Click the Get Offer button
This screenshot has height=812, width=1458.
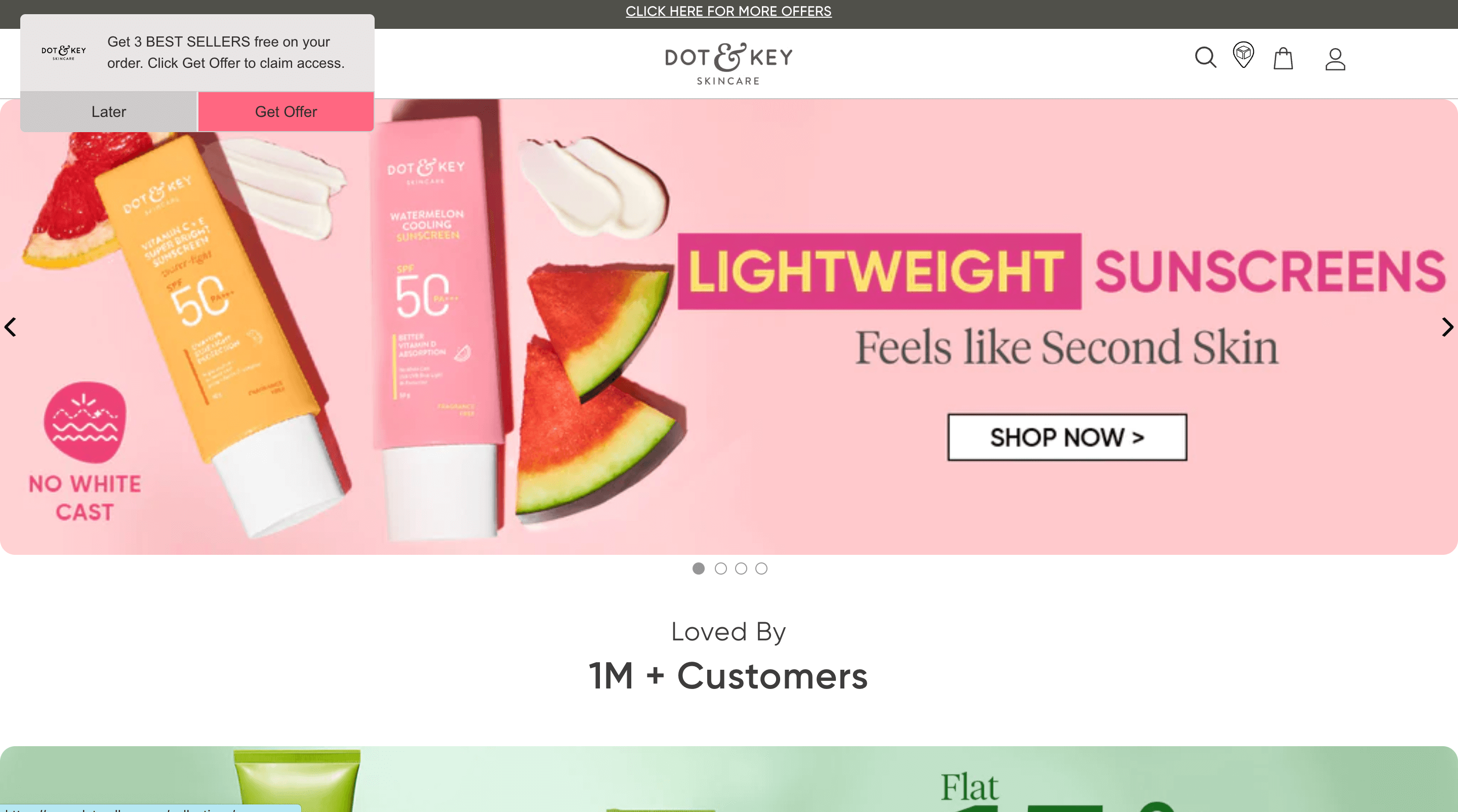tap(286, 111)
